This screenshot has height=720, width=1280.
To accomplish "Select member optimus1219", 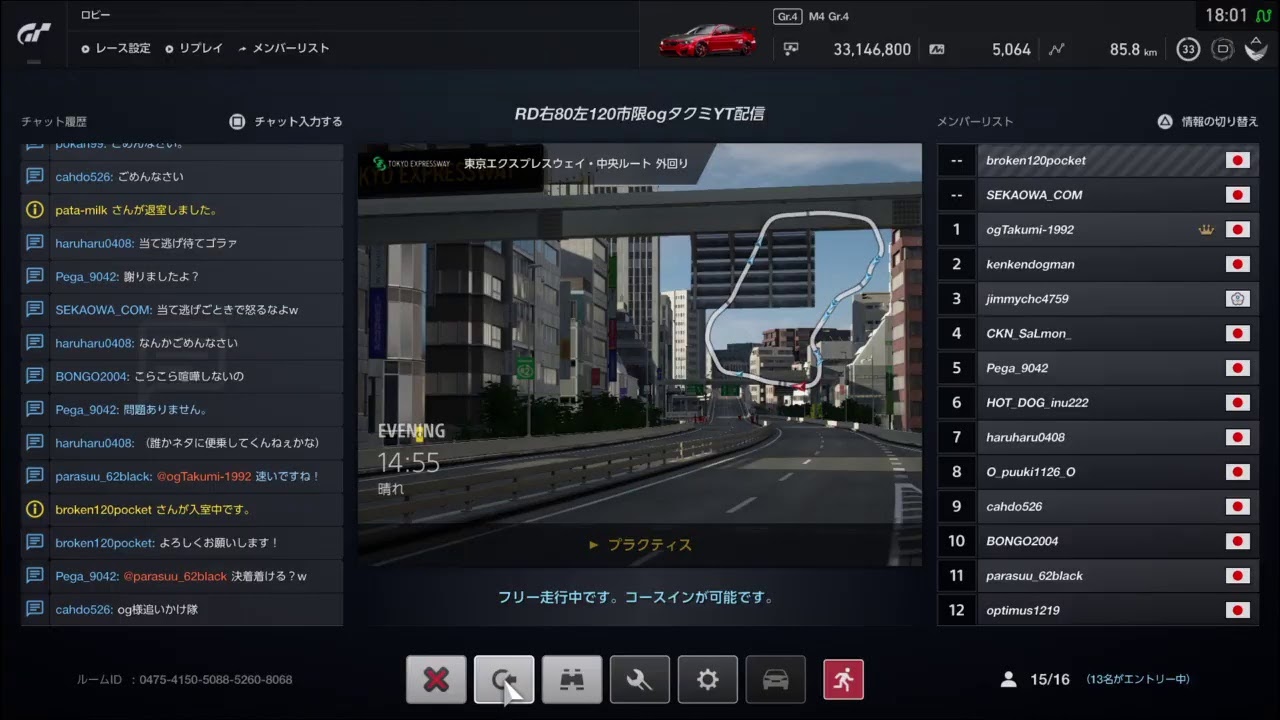I will pyautogui.click(x=1098, y=610).
